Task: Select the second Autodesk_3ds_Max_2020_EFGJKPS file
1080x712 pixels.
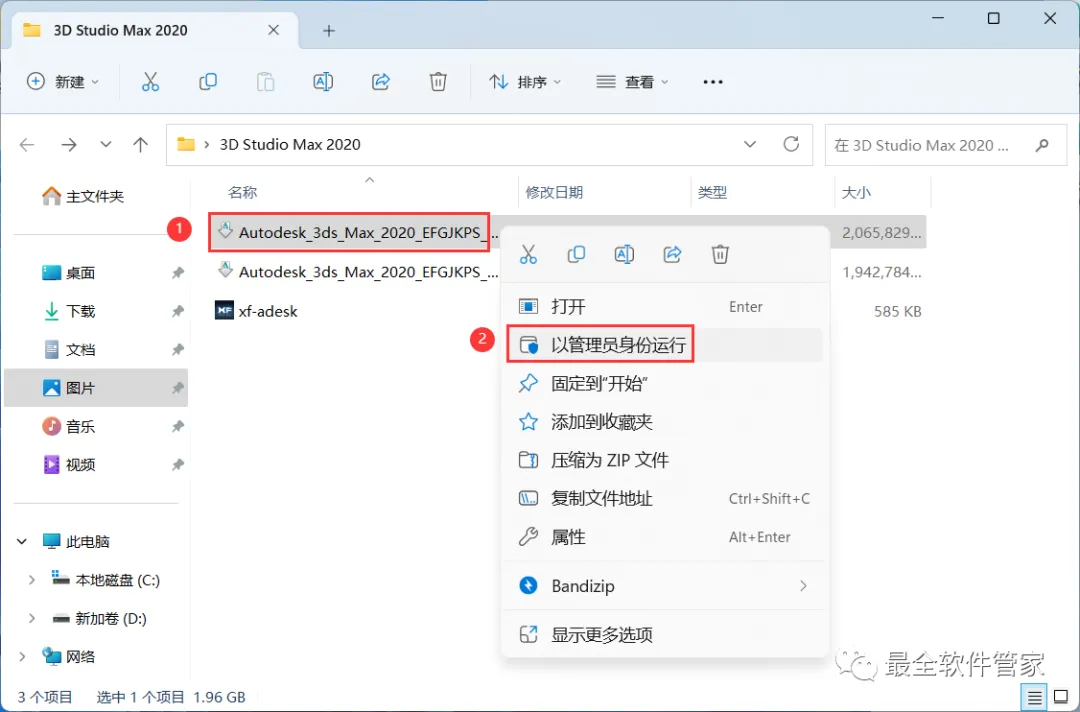Action: click(357, 272)
